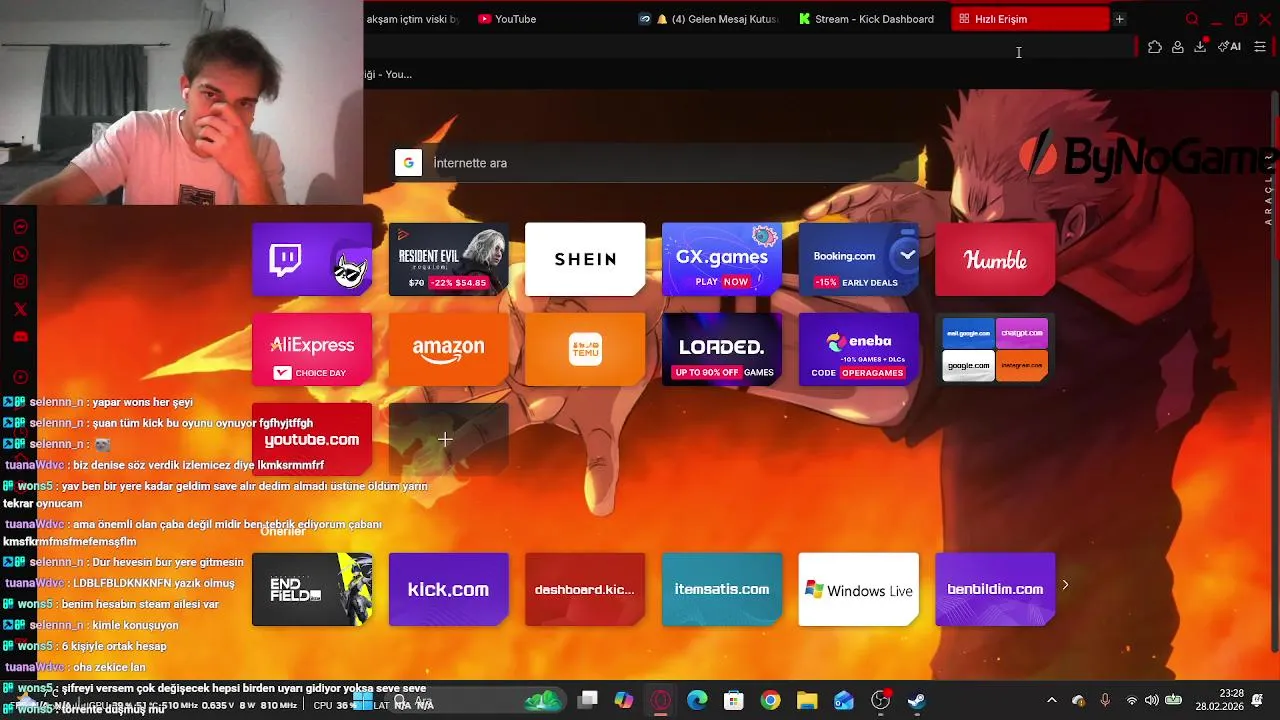Open the Amazon speed dial tile
The width and height of the screenshot is (1280, 720).
click(448, 349)
